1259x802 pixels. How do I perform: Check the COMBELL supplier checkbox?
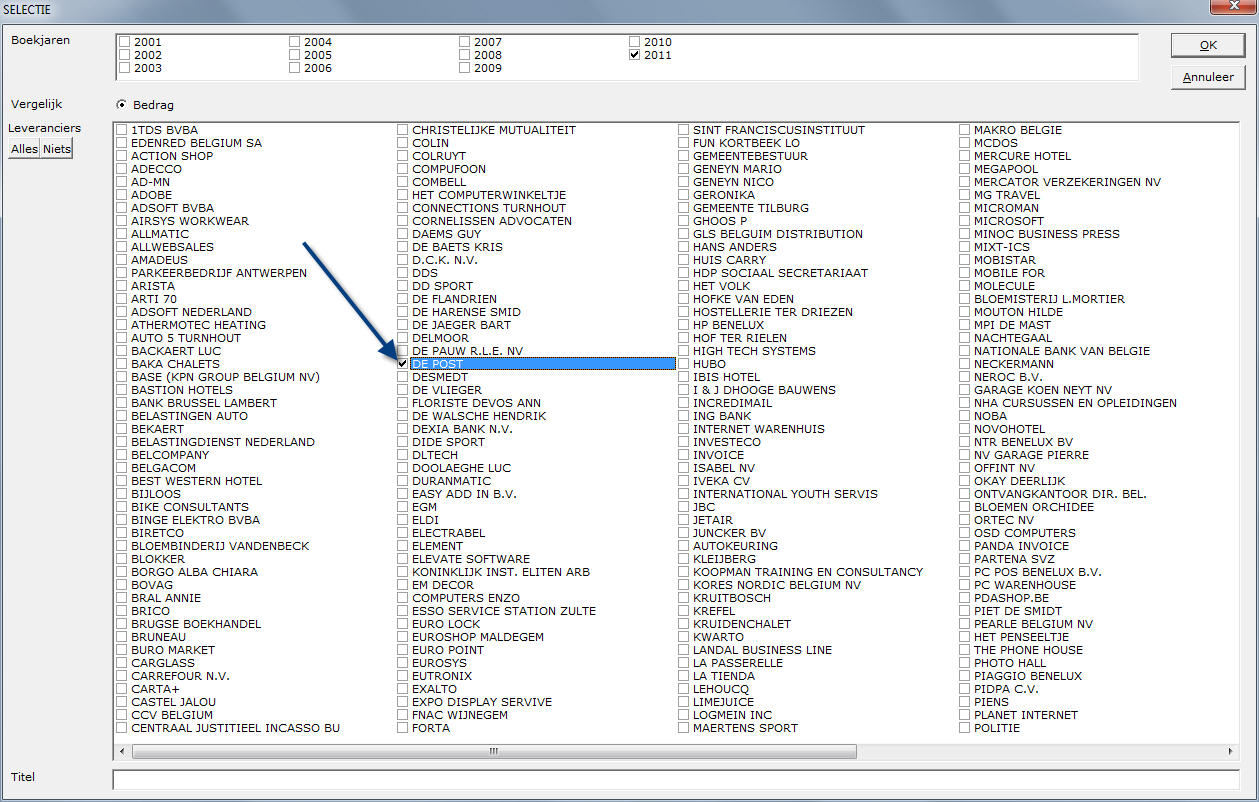point(402,182)
